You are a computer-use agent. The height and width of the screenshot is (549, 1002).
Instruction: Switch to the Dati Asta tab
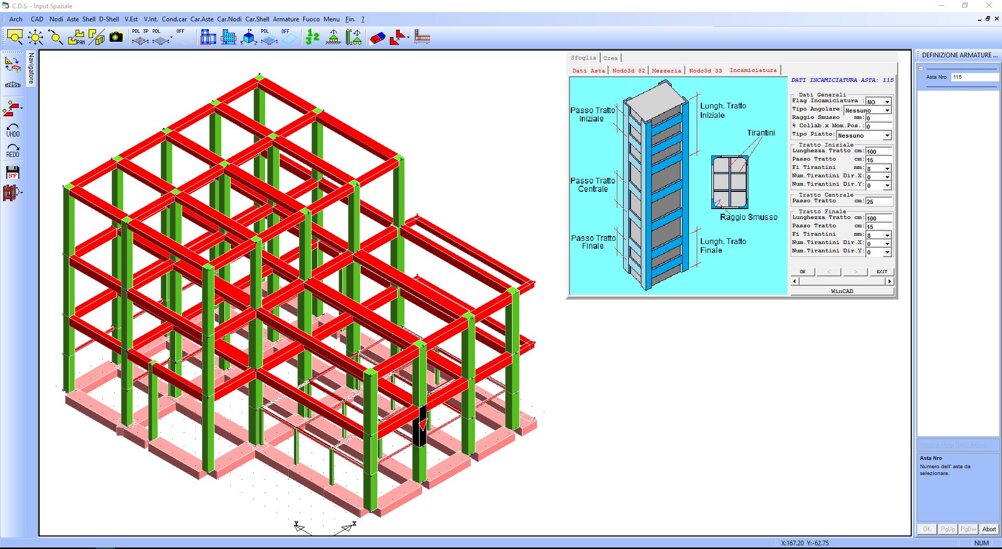pyautogui.click(x=589, y=71)
